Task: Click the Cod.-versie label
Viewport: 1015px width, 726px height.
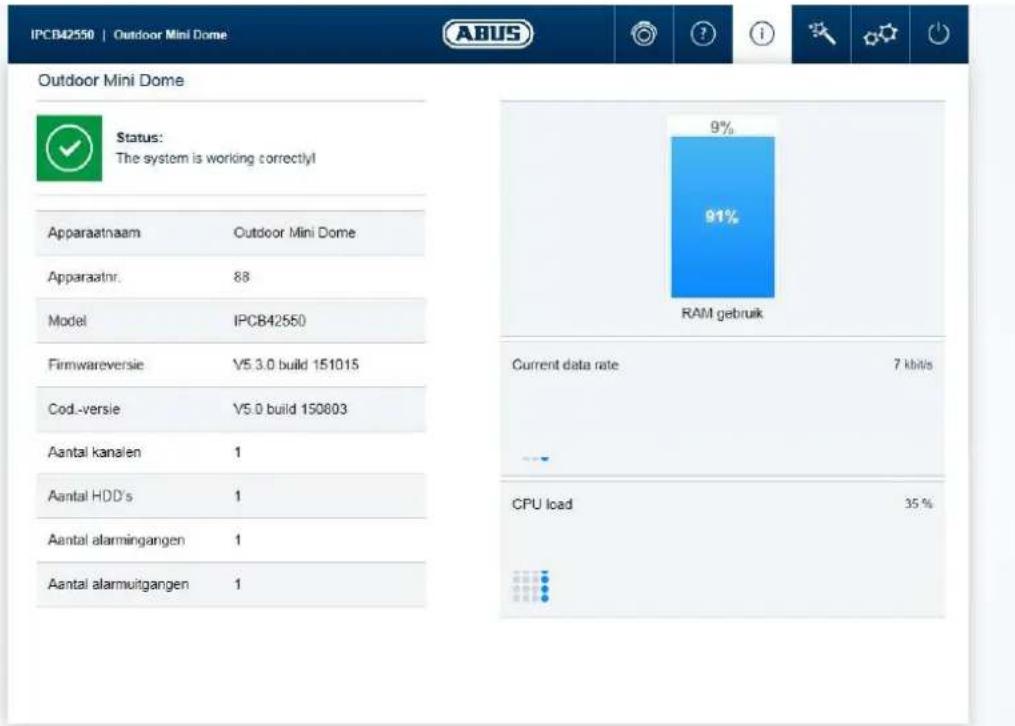Action: point(84,409)
